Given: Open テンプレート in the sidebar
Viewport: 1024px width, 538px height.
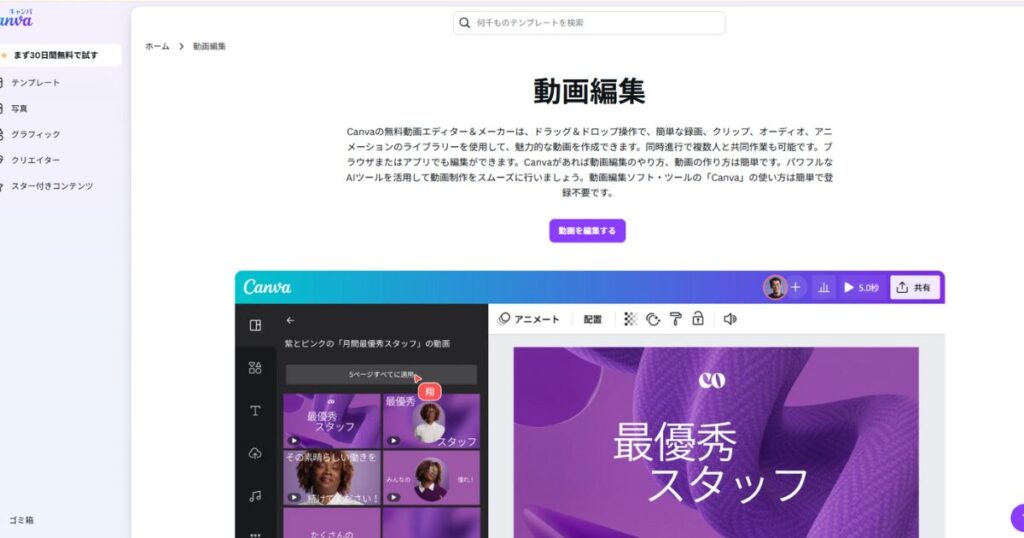Looking at the screenshot, I should click(x=34, y=83).
